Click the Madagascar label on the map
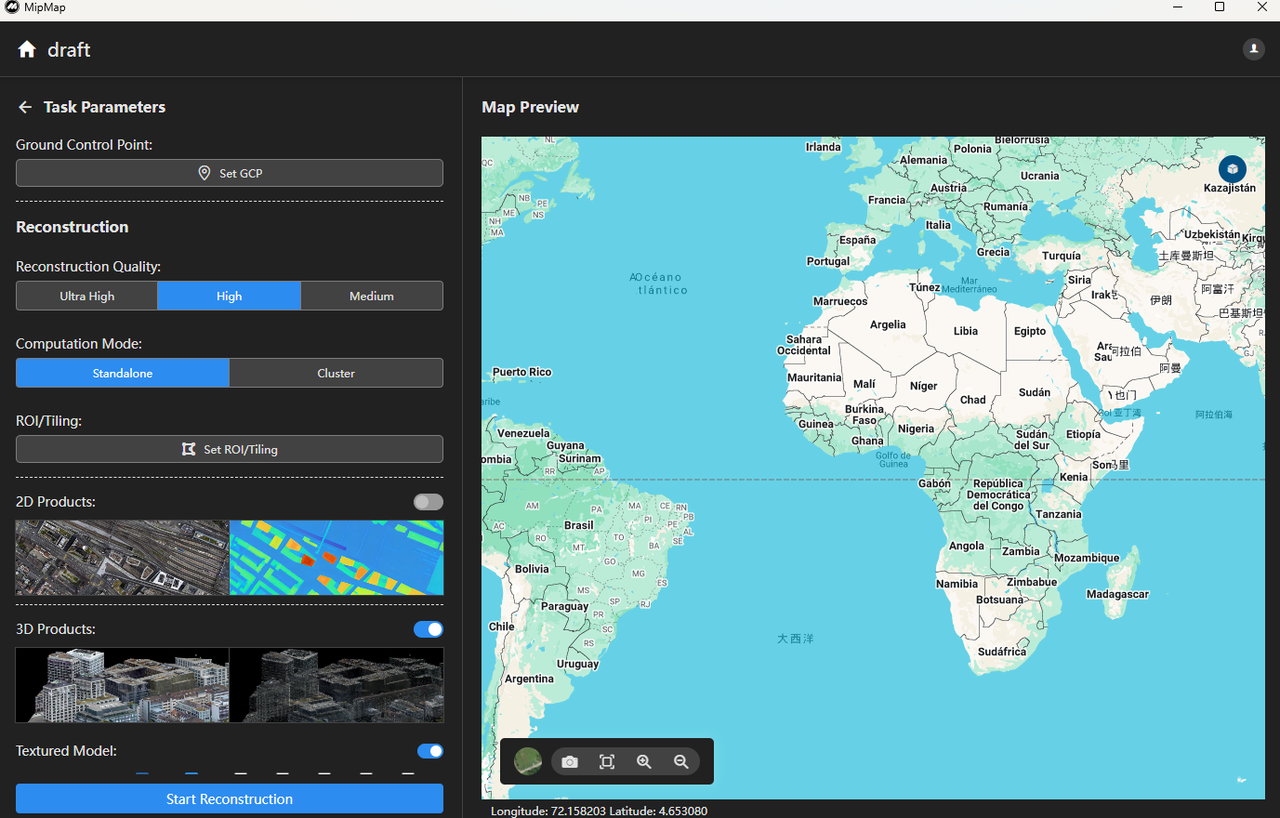 pos(1118,594)
